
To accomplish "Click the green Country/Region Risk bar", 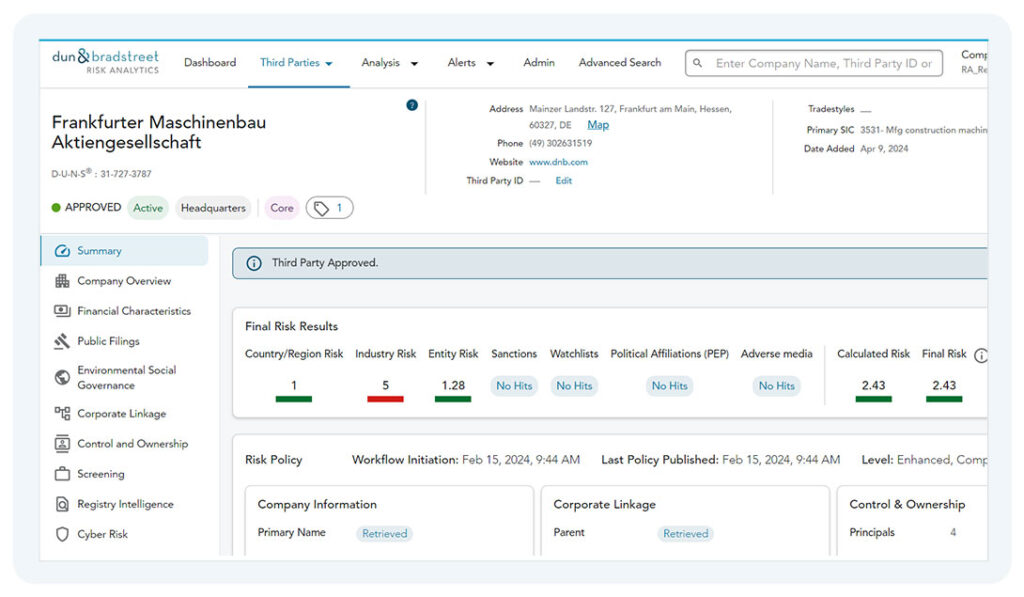I will (294, 399).
